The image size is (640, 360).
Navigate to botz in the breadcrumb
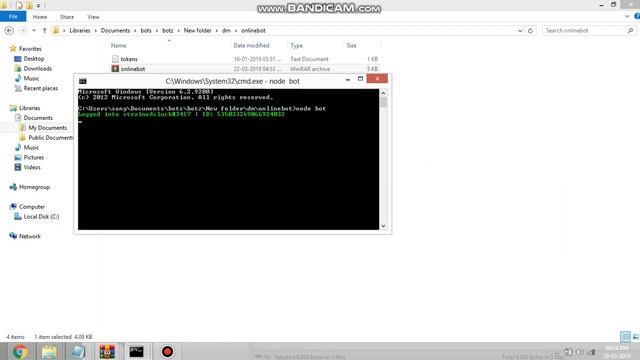point(167,31)
